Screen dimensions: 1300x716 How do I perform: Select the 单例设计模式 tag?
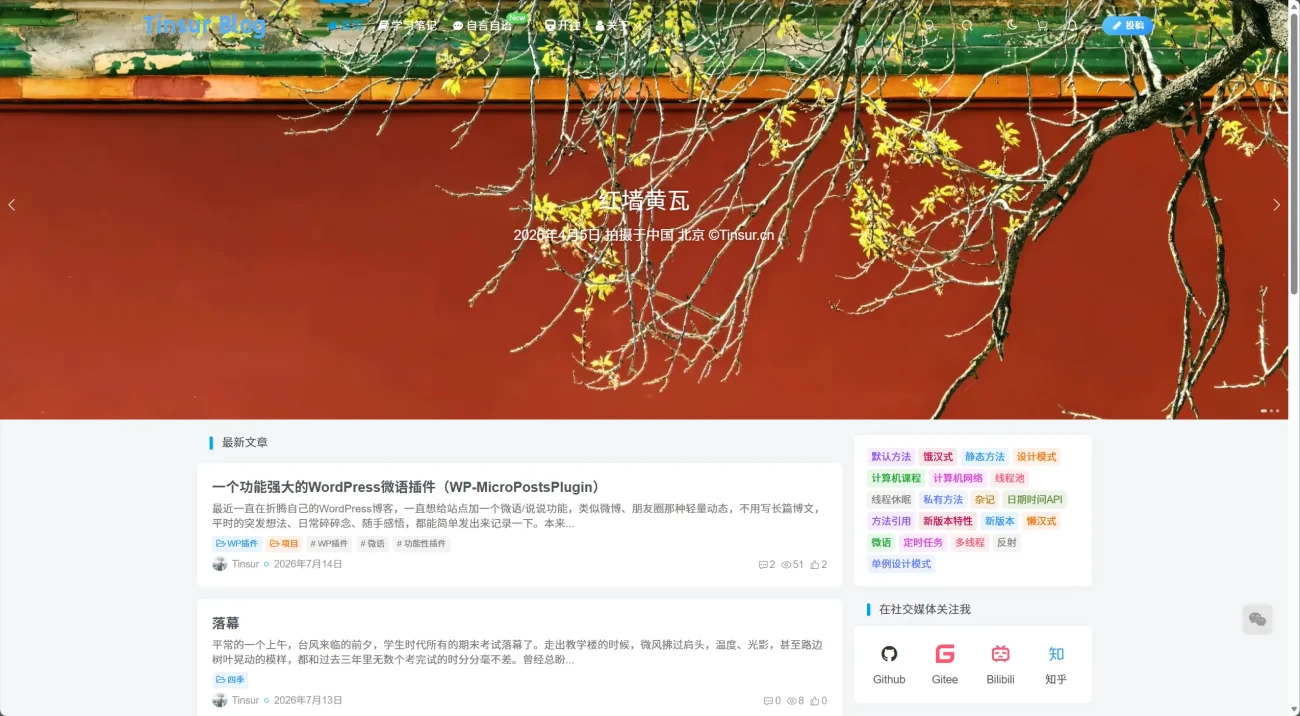click(901, 564)
